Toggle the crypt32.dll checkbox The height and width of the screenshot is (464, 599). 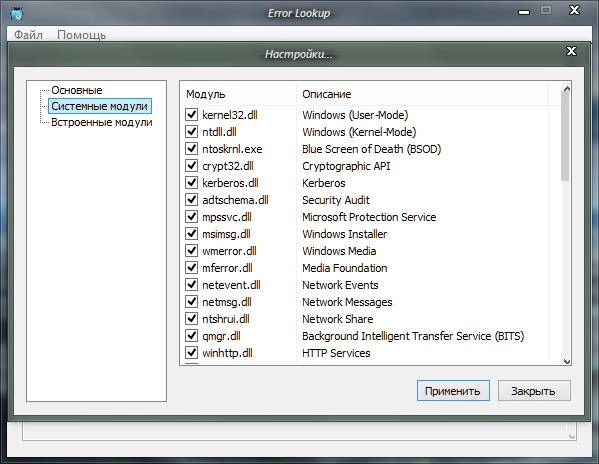191,166
